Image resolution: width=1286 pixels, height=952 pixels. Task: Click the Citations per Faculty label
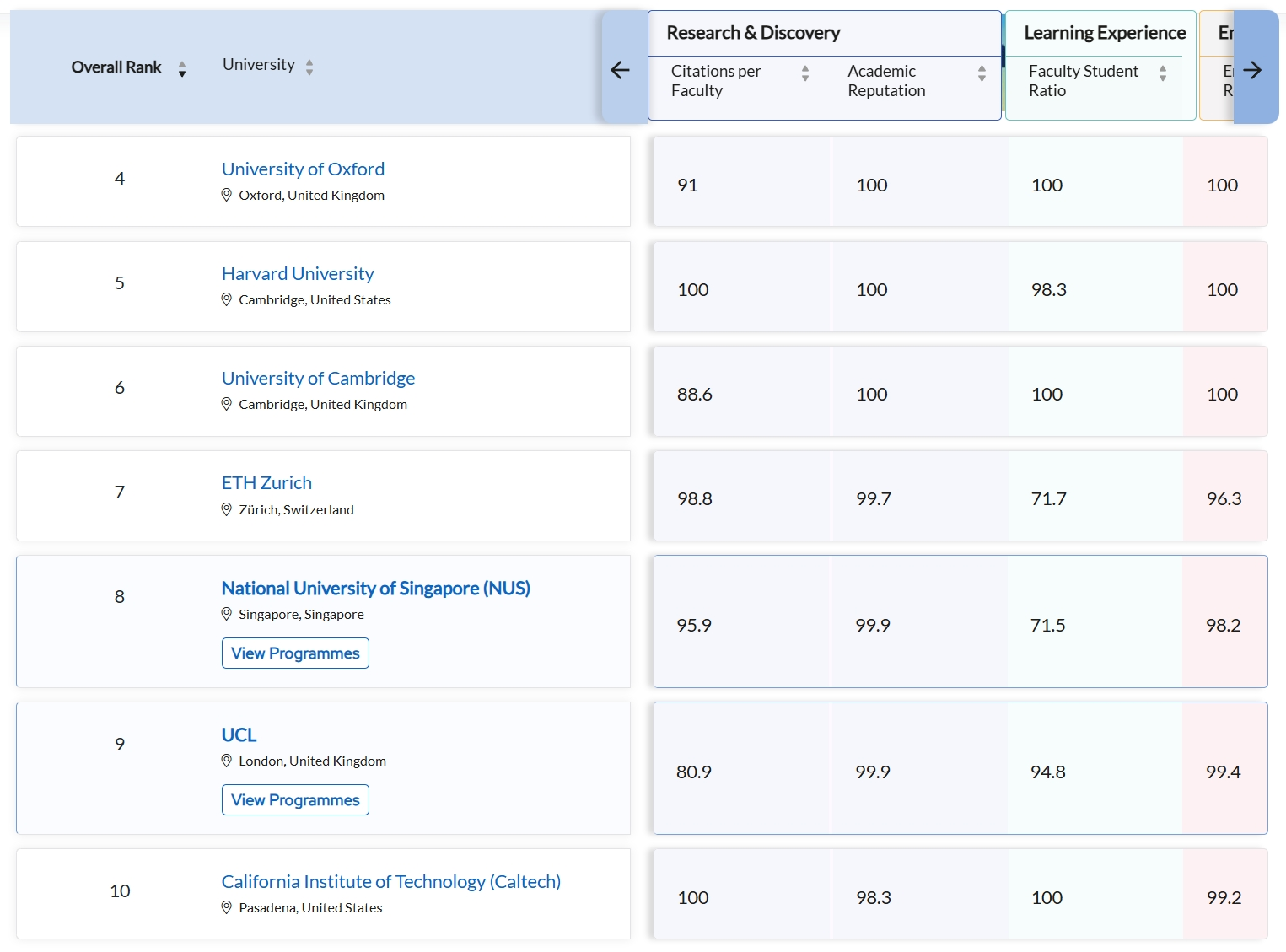[716, 81]
